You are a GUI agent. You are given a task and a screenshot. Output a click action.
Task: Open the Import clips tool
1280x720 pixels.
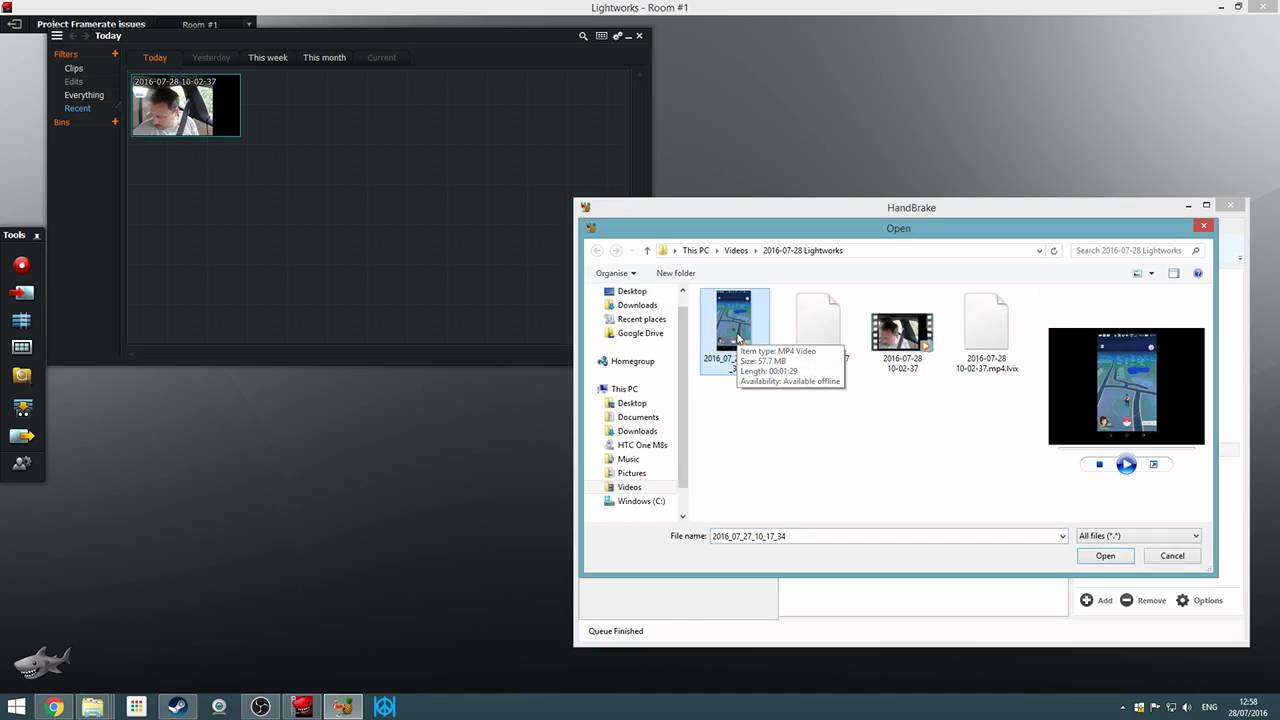[21, 292]
